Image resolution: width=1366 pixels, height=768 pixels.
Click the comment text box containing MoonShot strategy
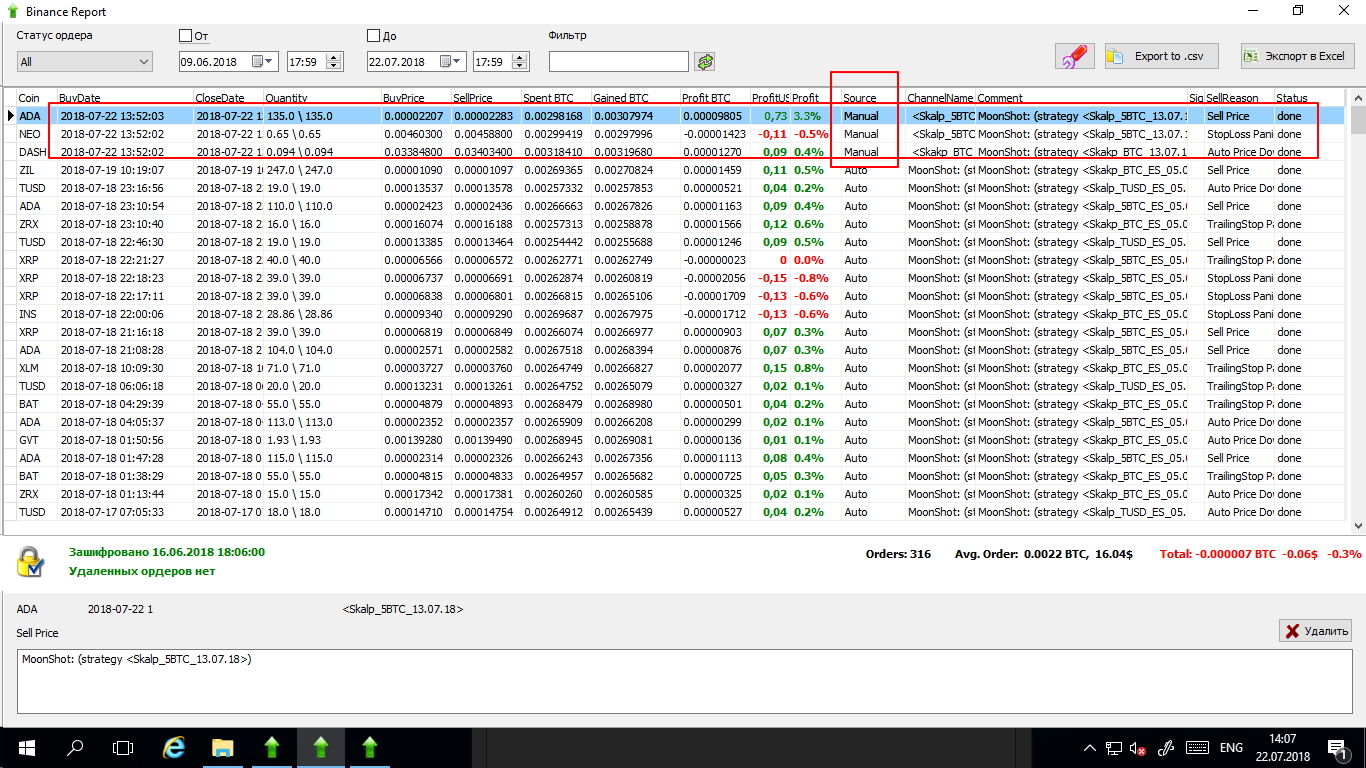click(x=685, y=681)
